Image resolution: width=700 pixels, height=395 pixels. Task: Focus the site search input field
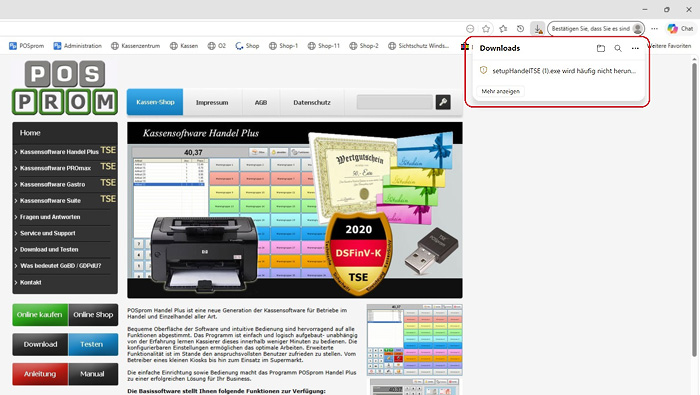395,102
